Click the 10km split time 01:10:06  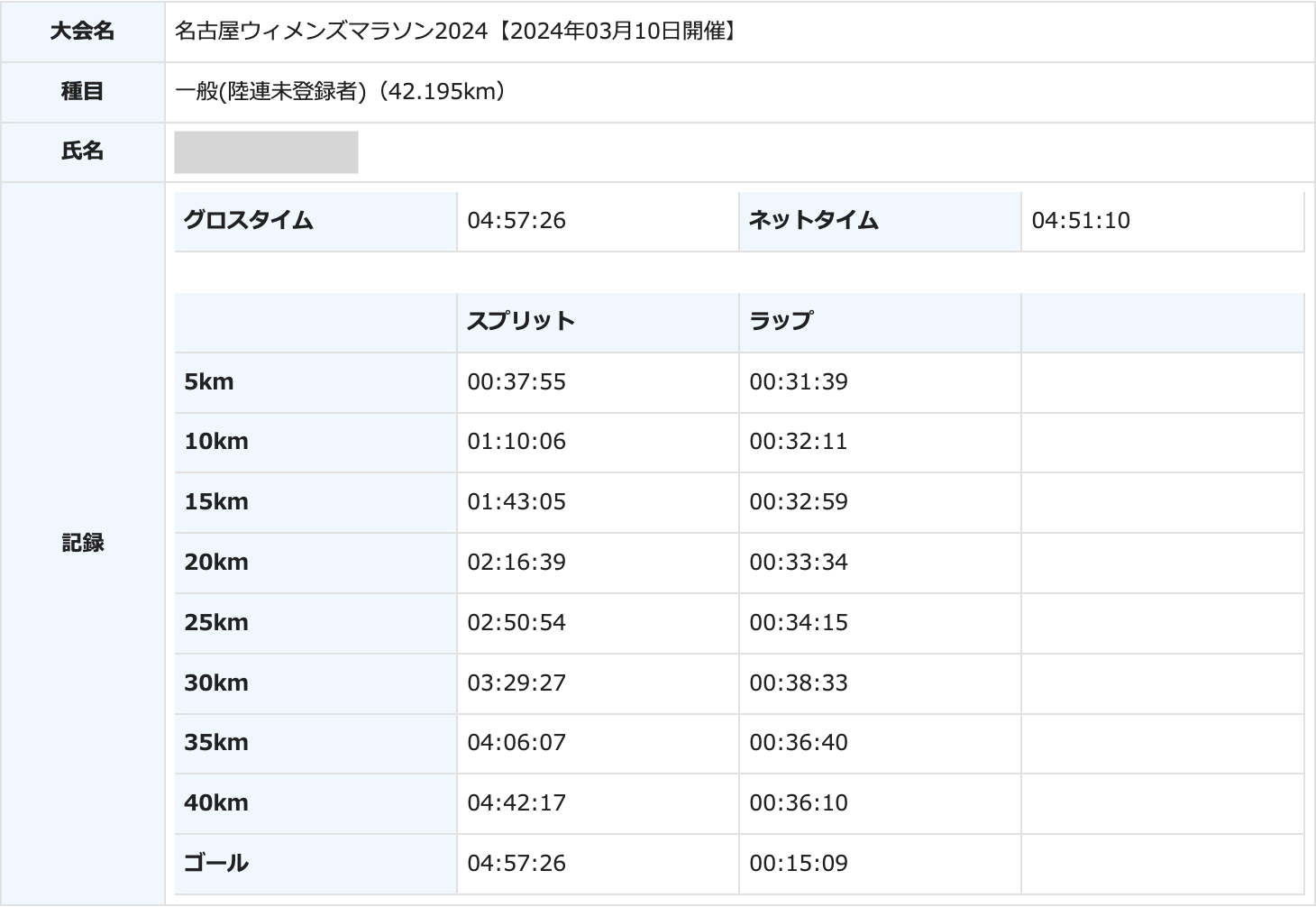pyautogui.click(x=516, y=442)
